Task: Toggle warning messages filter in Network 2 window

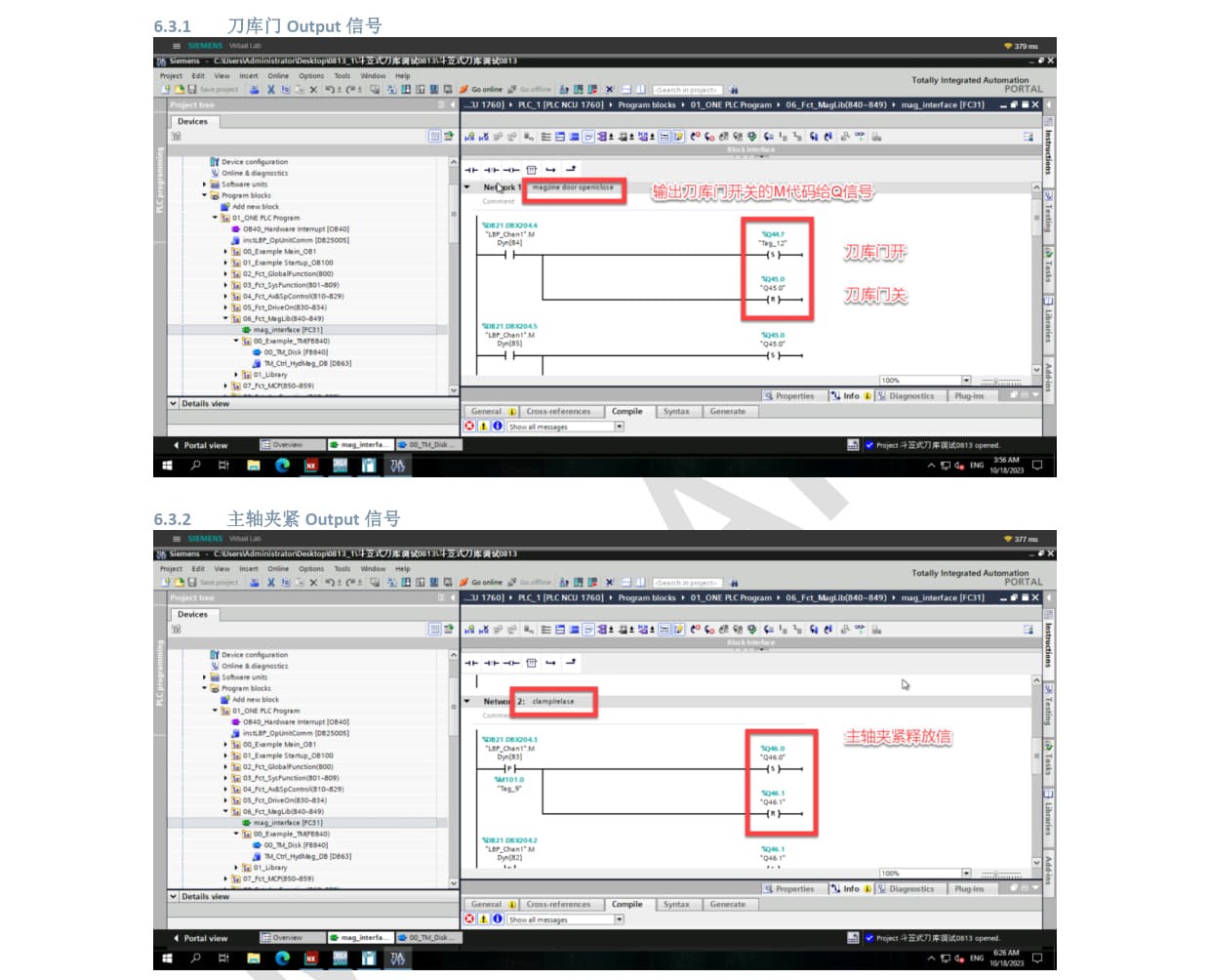Action: [483, 919]
